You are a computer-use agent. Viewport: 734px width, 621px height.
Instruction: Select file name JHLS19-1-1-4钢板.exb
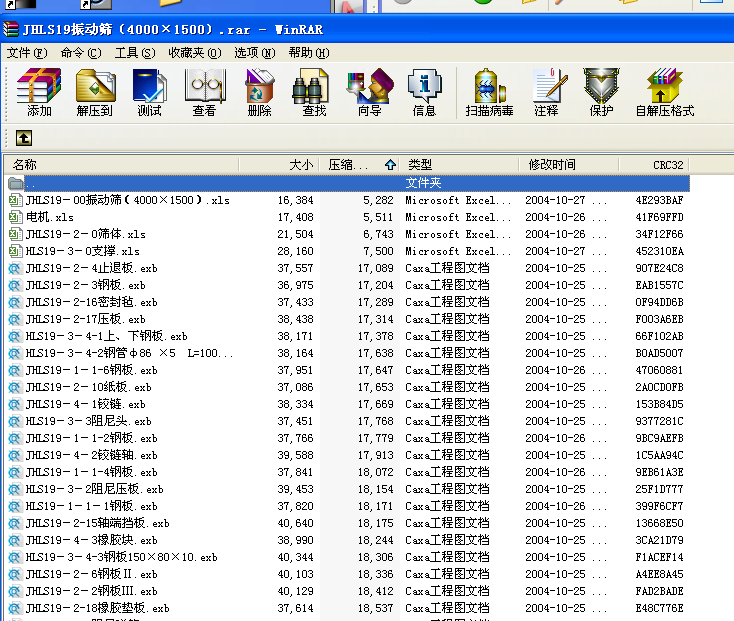pos(91,472)
